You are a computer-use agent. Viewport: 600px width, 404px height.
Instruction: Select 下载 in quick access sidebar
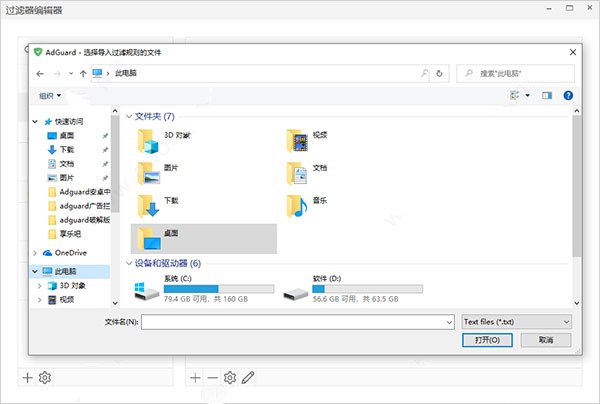[66, 149]
